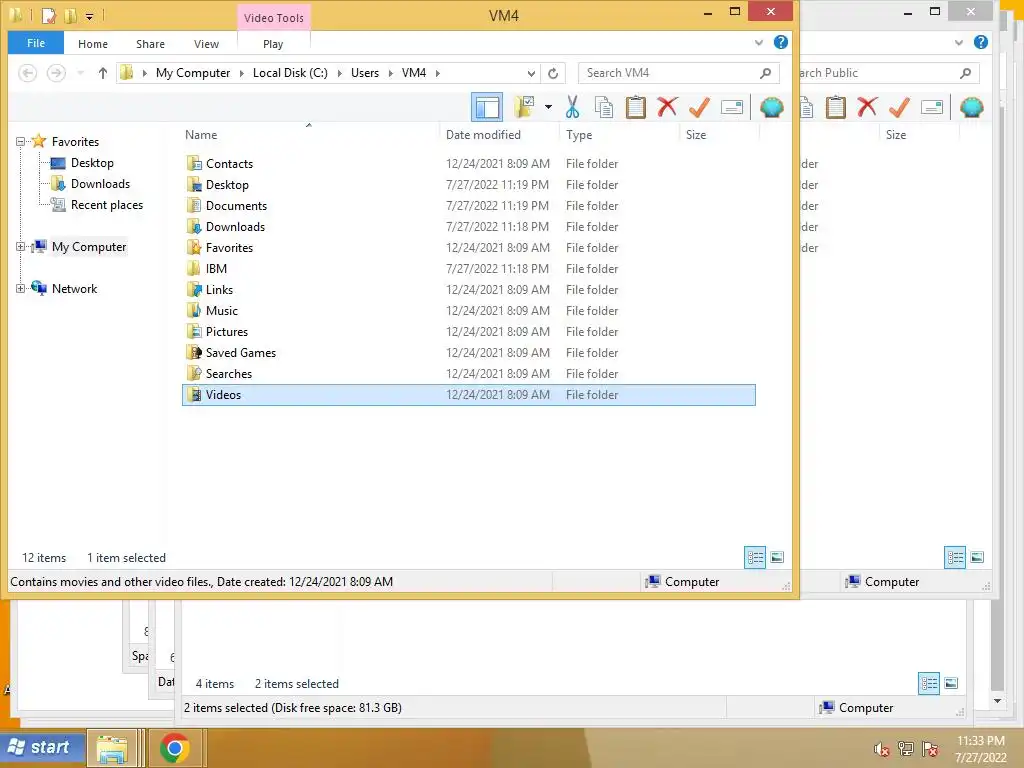
Task: Click My Computer in the address breadcrumb
Action: pyautogui.click(x=193, y=73)
